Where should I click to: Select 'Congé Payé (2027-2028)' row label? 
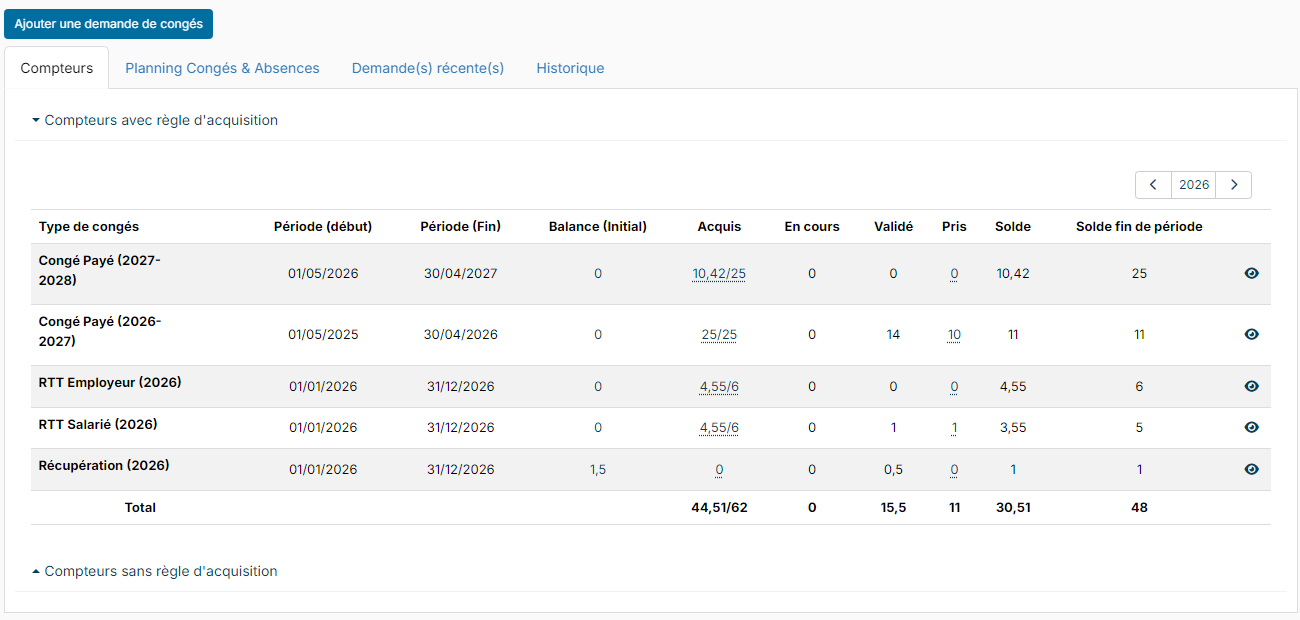(x=100, y=270)
